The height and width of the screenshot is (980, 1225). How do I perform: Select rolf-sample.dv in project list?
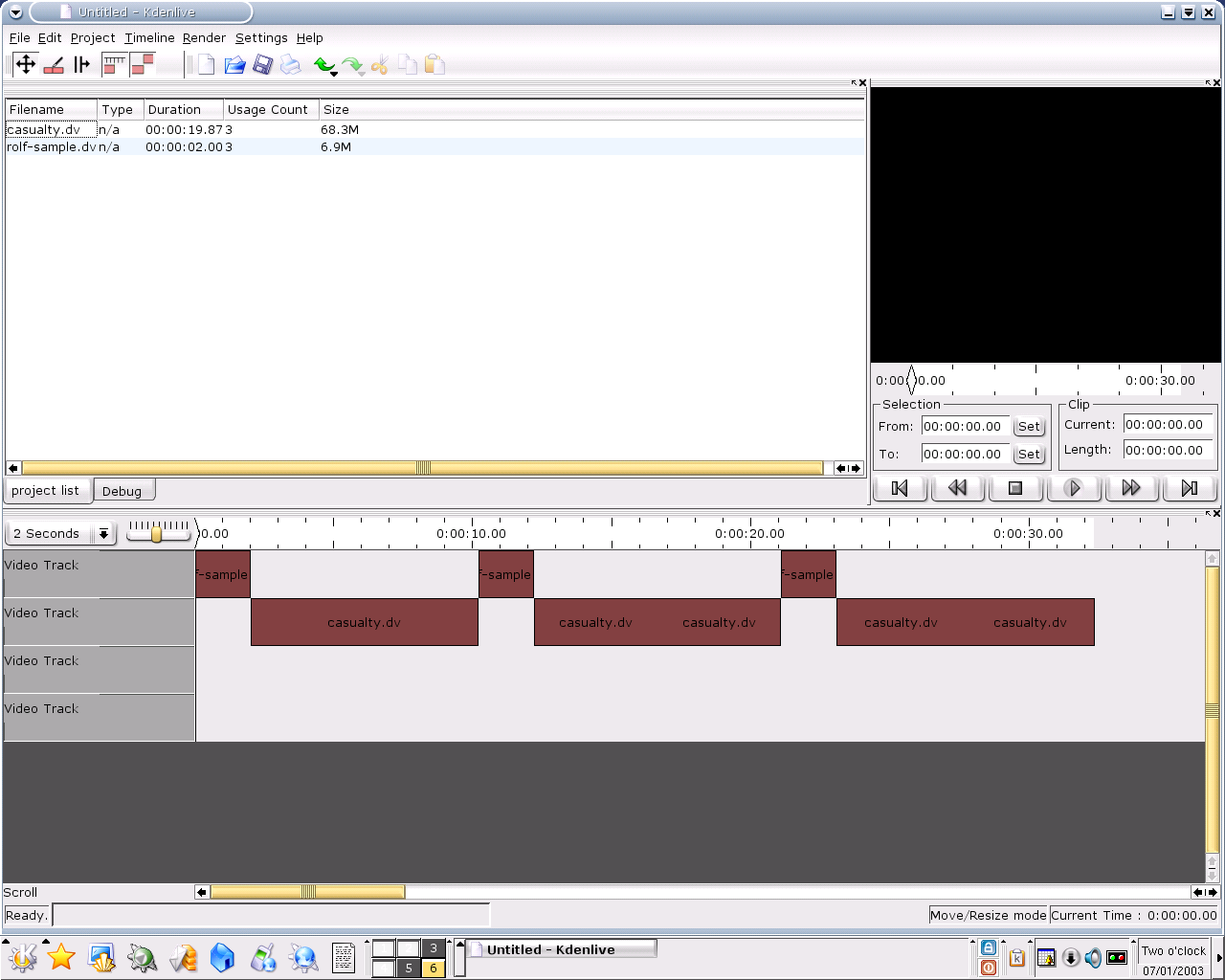pos(51,146)
